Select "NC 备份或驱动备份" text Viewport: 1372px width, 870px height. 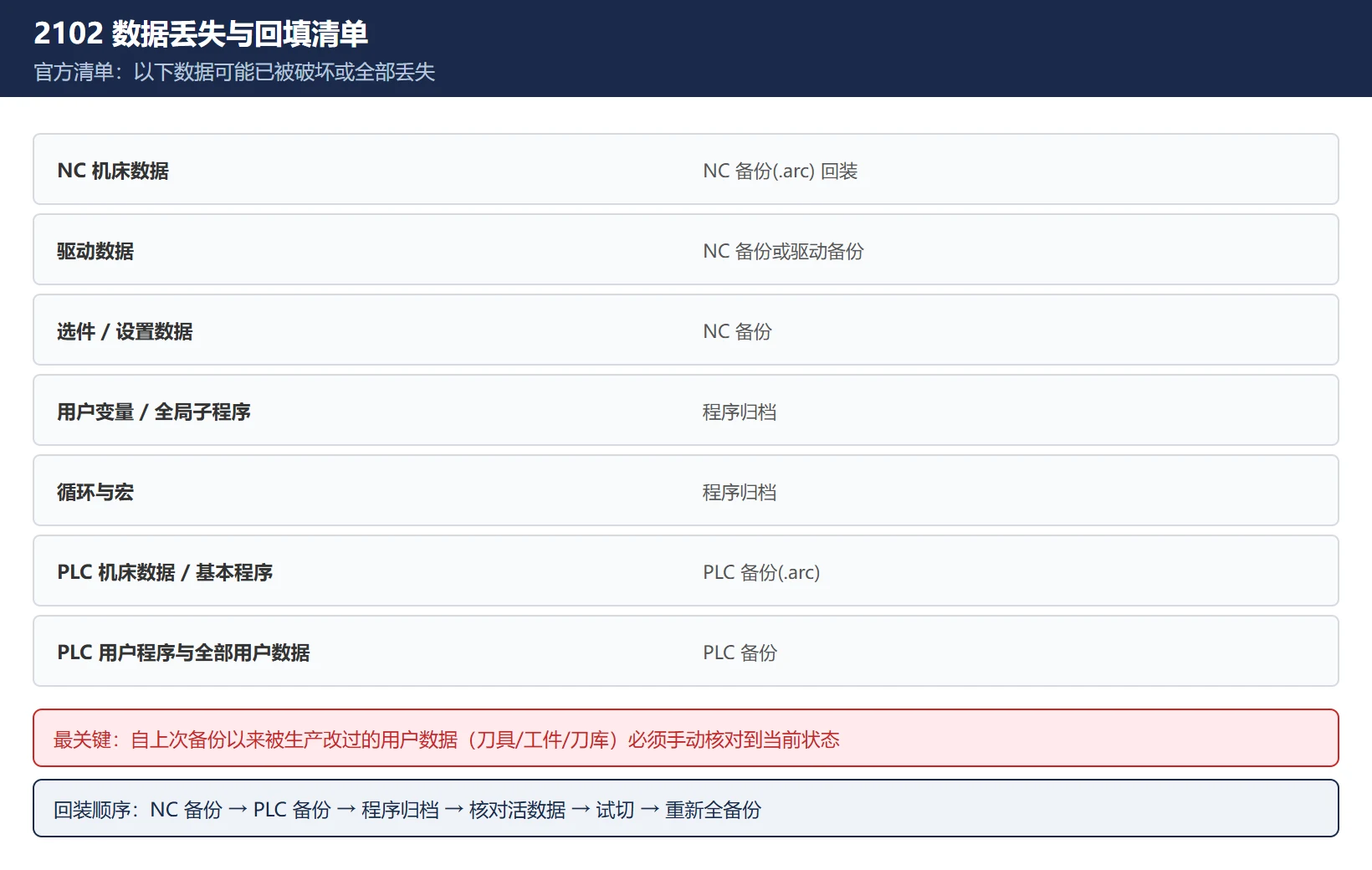(x=783, y=251)
